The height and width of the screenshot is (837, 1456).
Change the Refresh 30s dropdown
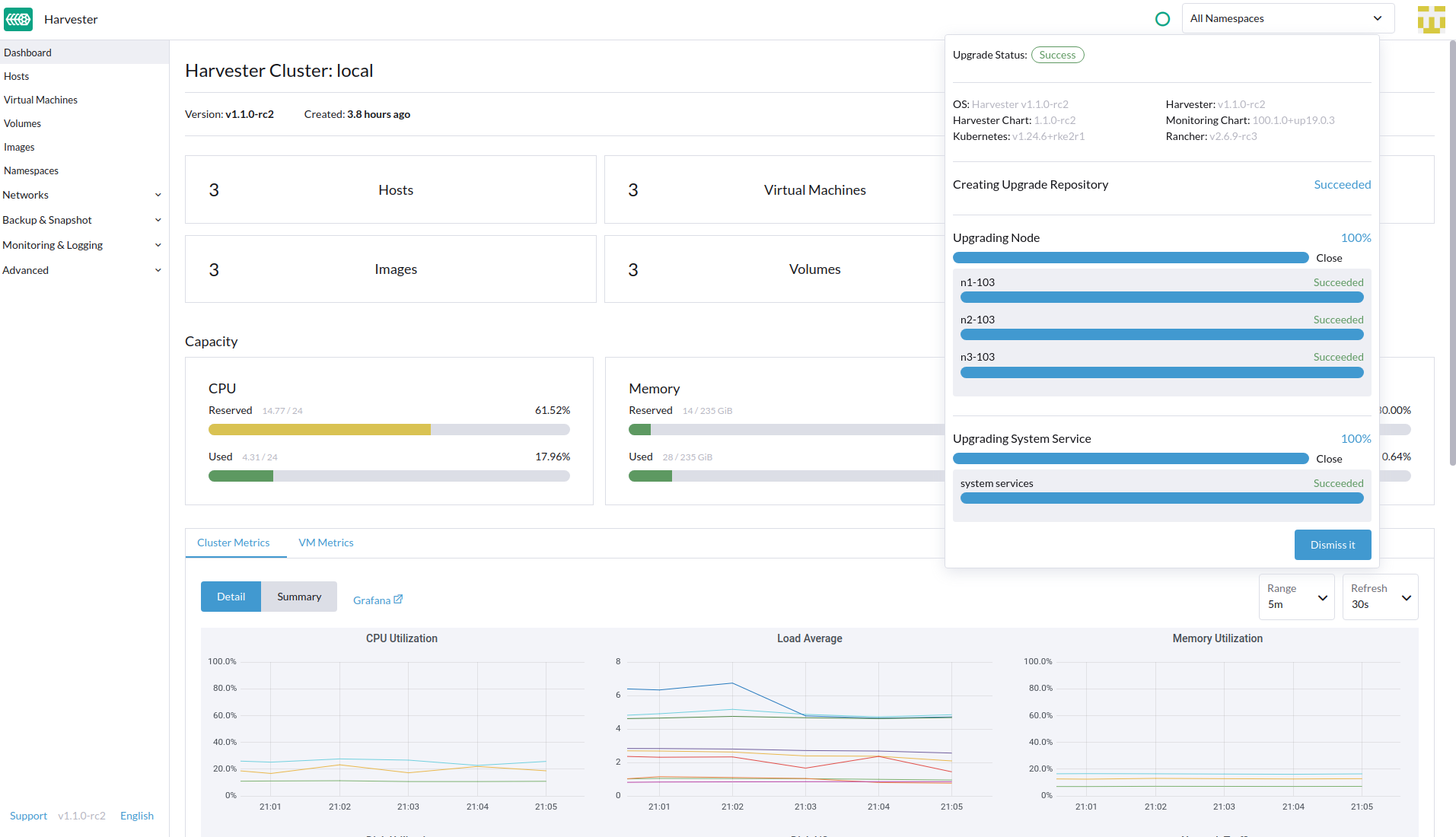1380,597
